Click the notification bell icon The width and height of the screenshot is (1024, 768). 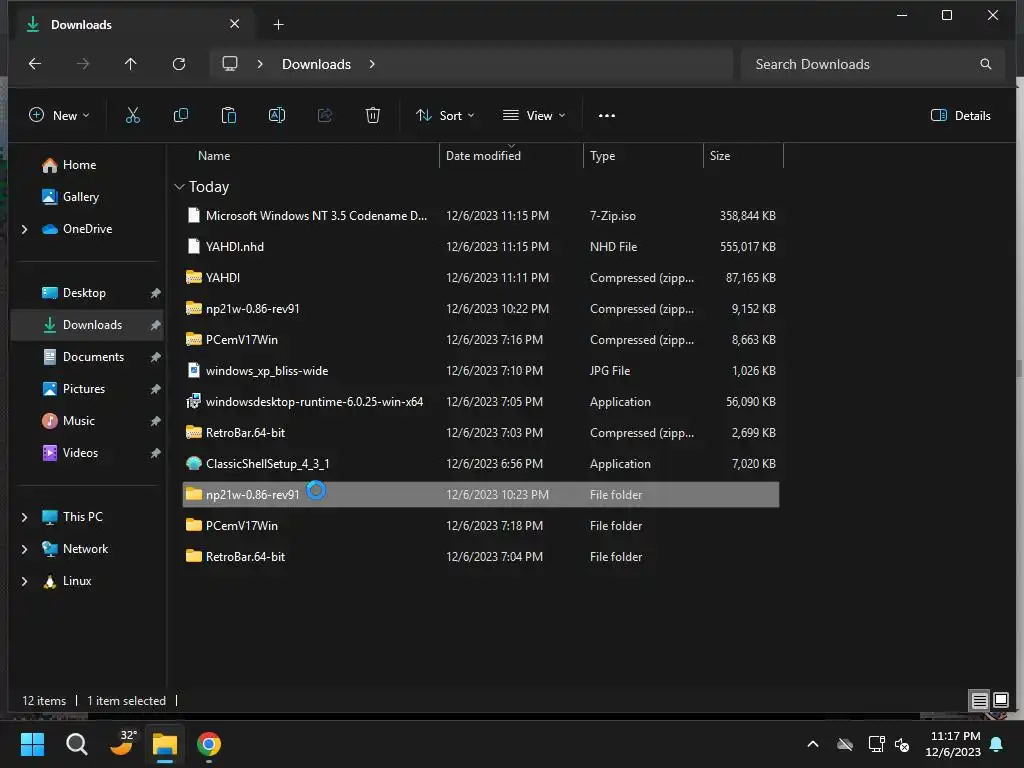coord(997,744)
